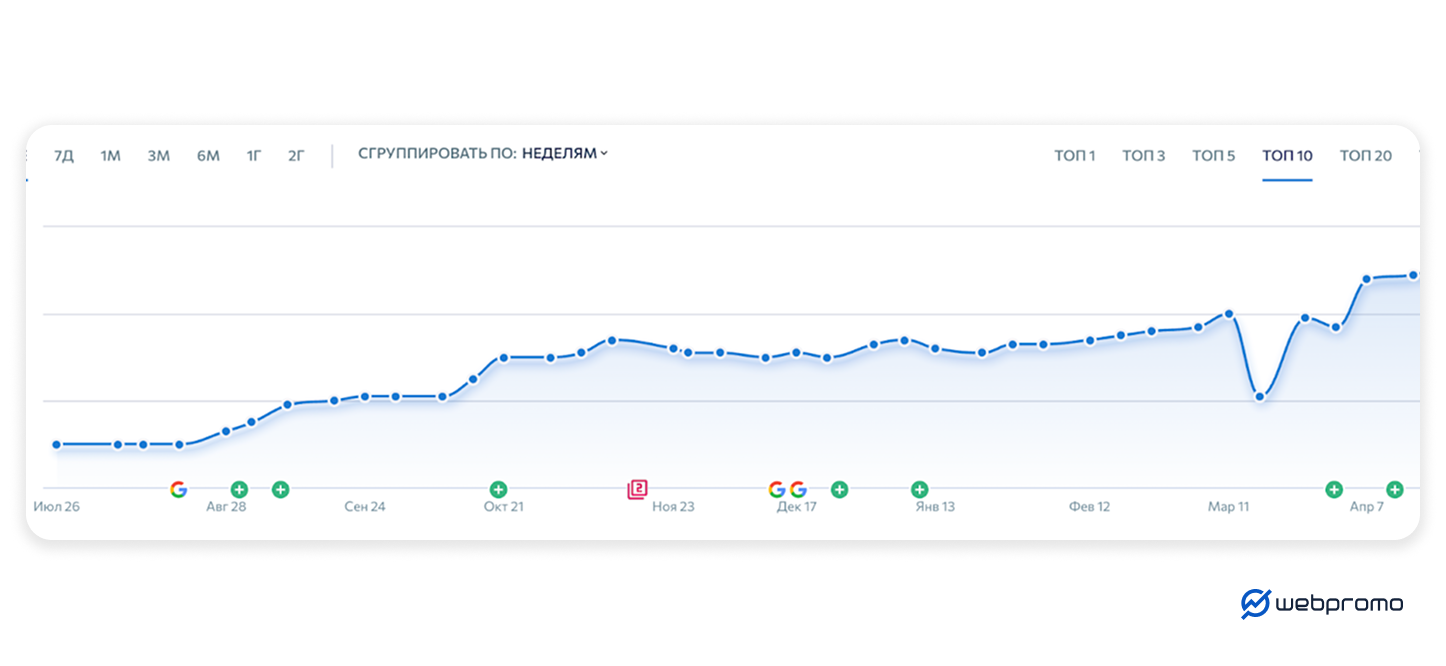1446x666 pixels.
Task: Open the ТОП 5 tab
Action: click(x=1213, y=155)
